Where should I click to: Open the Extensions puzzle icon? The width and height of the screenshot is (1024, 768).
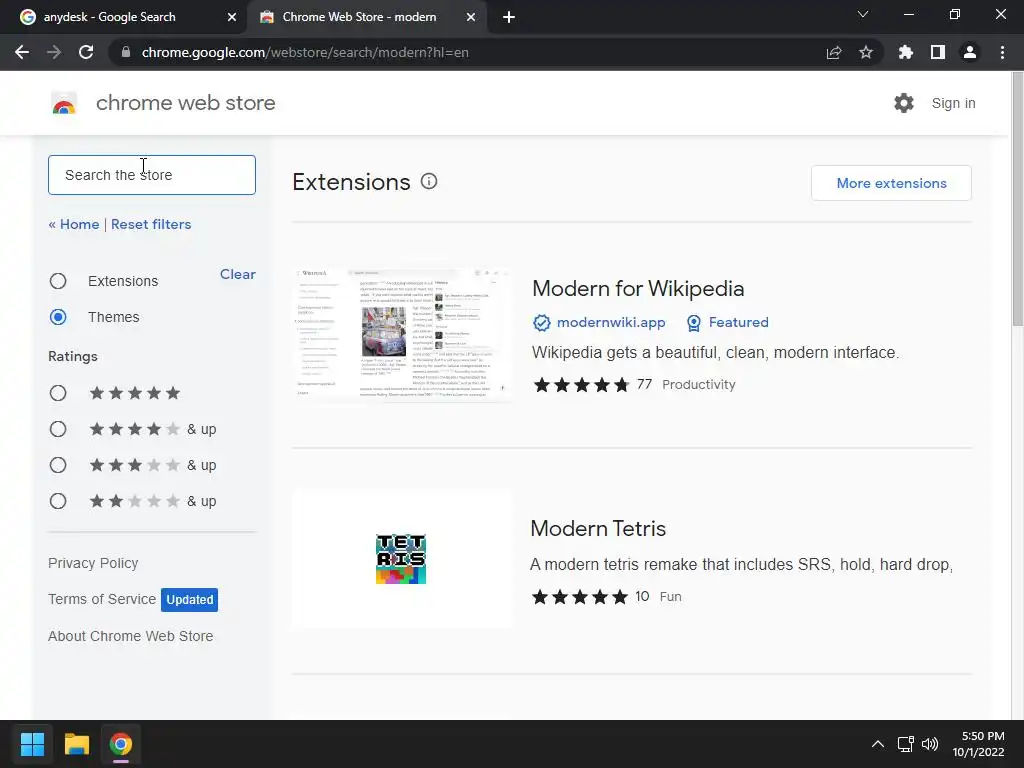coord(905,52)
